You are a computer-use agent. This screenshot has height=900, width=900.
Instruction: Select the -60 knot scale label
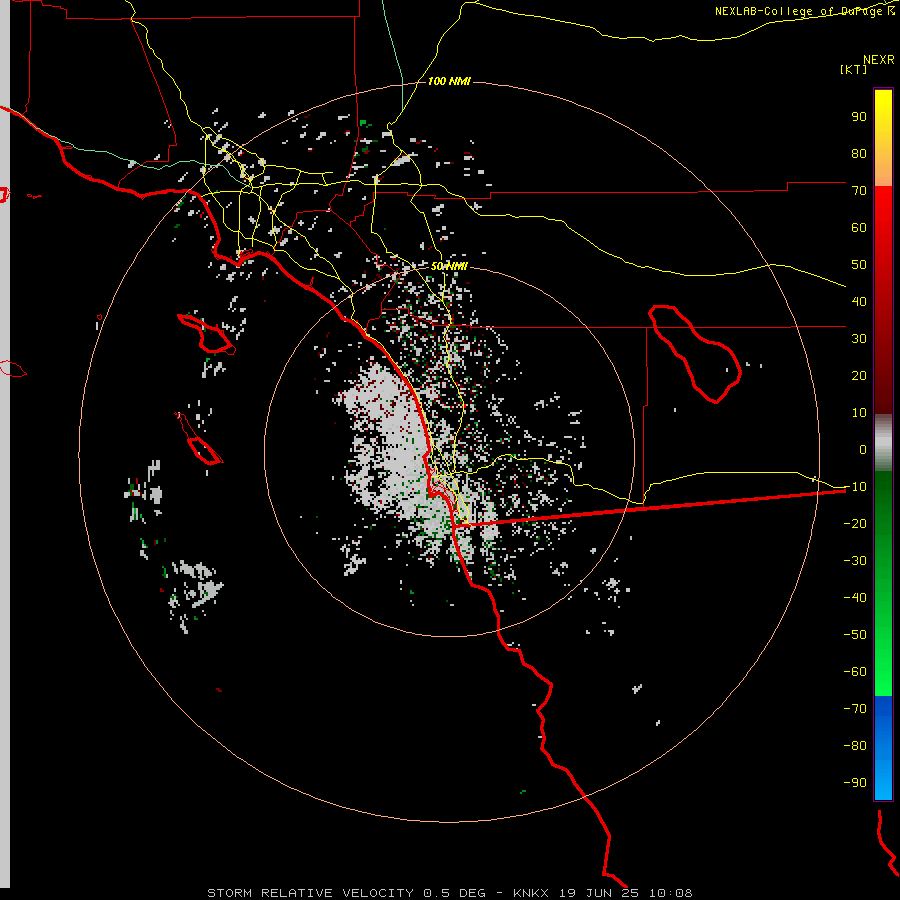click(x=855, y=672)
